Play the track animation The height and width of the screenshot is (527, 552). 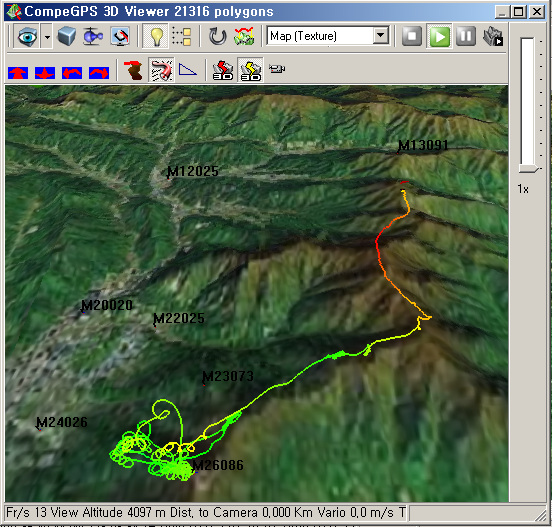coord(439,36)
